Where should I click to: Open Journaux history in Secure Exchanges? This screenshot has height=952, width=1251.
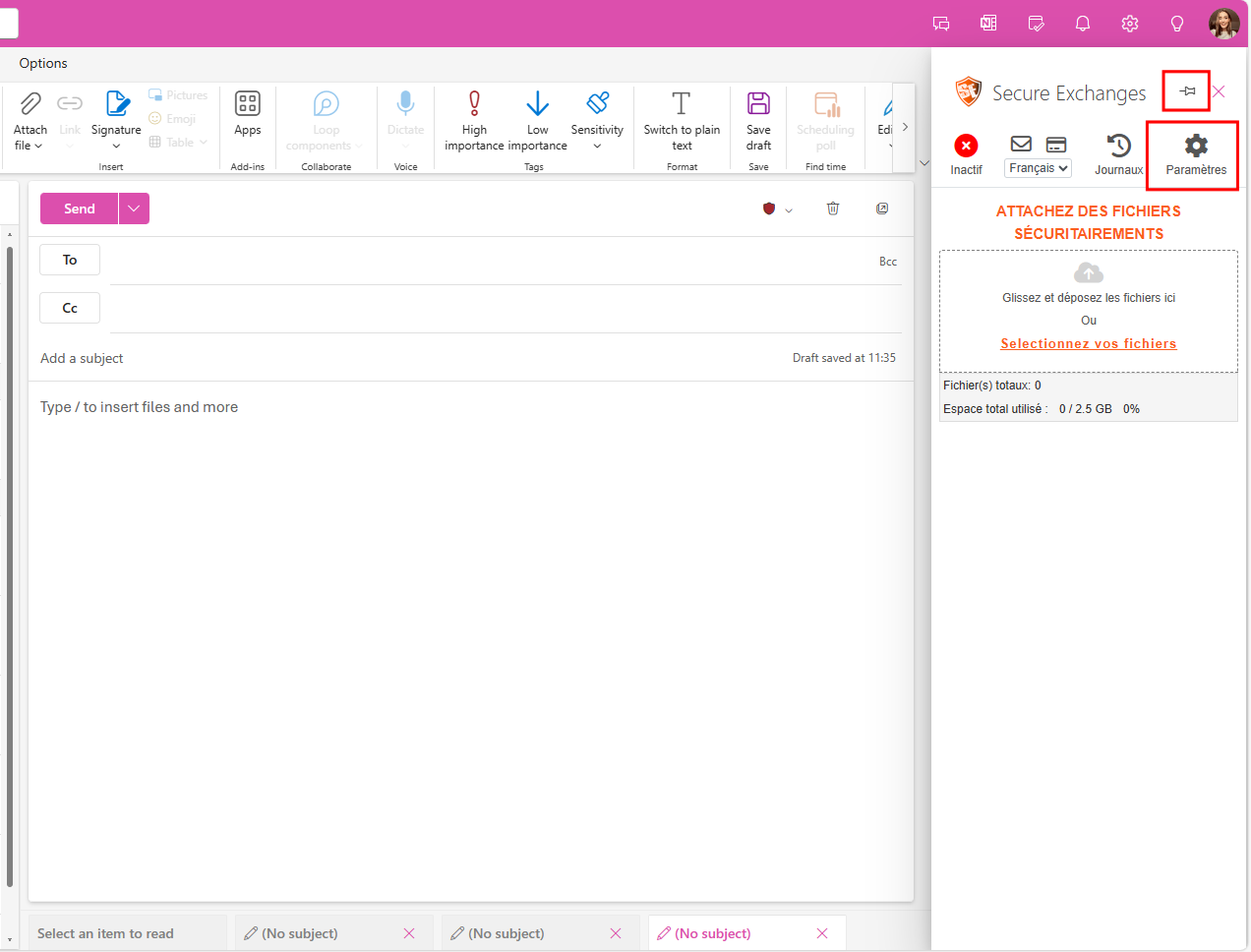[1119, 154]
